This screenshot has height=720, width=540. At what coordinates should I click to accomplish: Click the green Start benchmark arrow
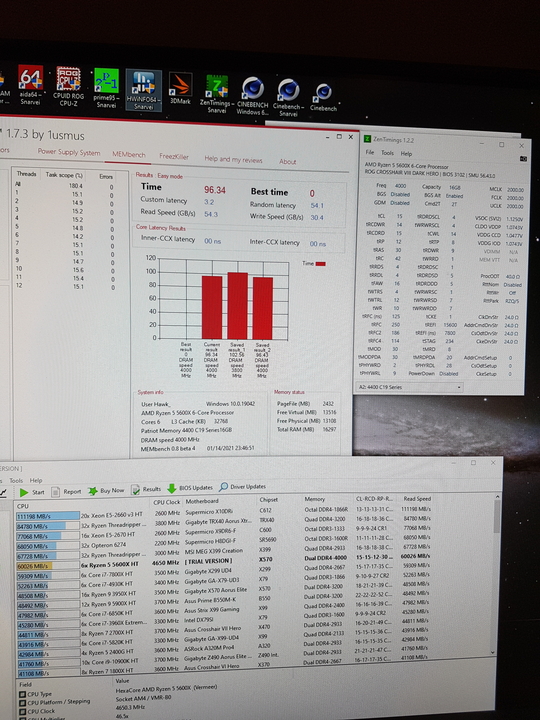24,492
